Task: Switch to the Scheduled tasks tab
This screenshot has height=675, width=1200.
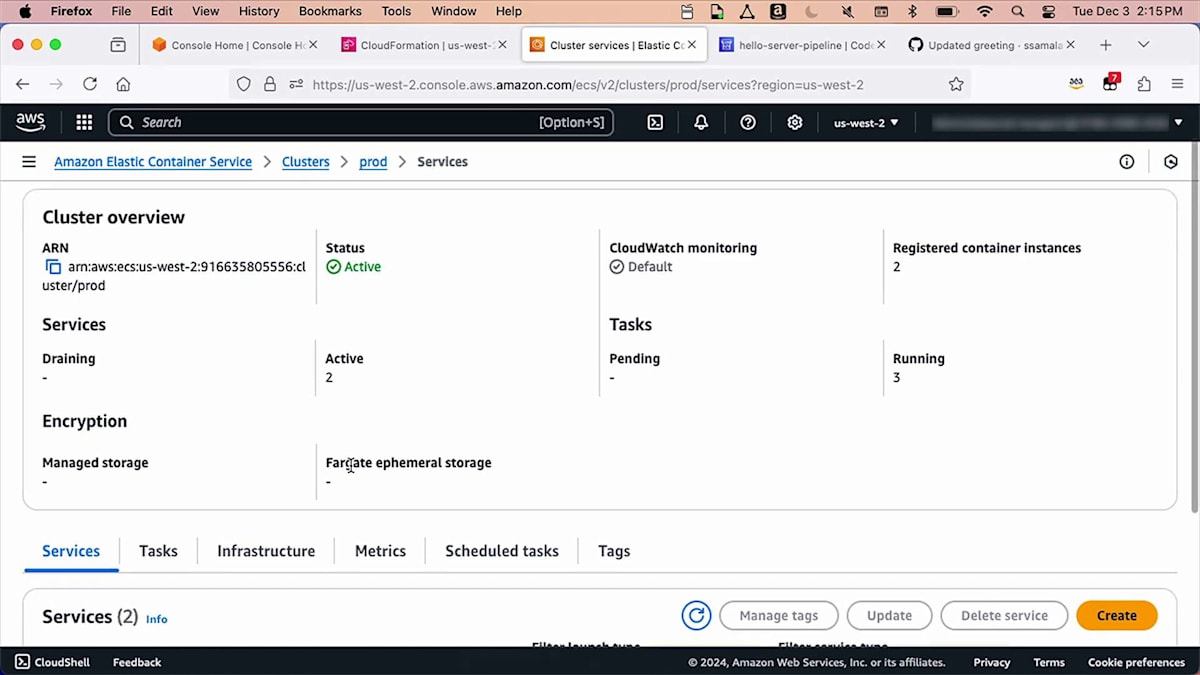Action: [x=502, y=551]
